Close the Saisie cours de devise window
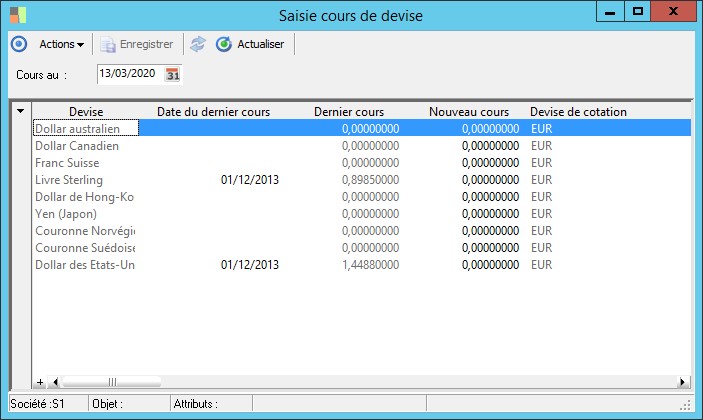This screenshot has width=703, height=420. click(x=673, y=12)
